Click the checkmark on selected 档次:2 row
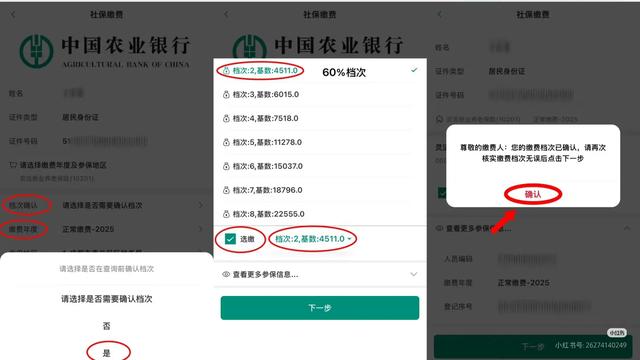640x360 pixels. tap(414, 70)
